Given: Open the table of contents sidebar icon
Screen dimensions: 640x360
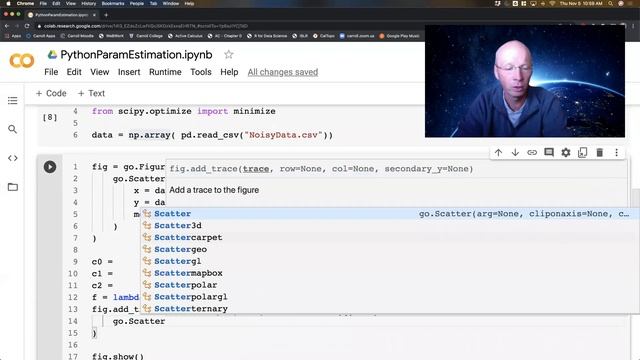Looking at the screenshot, I should point(13,100).
